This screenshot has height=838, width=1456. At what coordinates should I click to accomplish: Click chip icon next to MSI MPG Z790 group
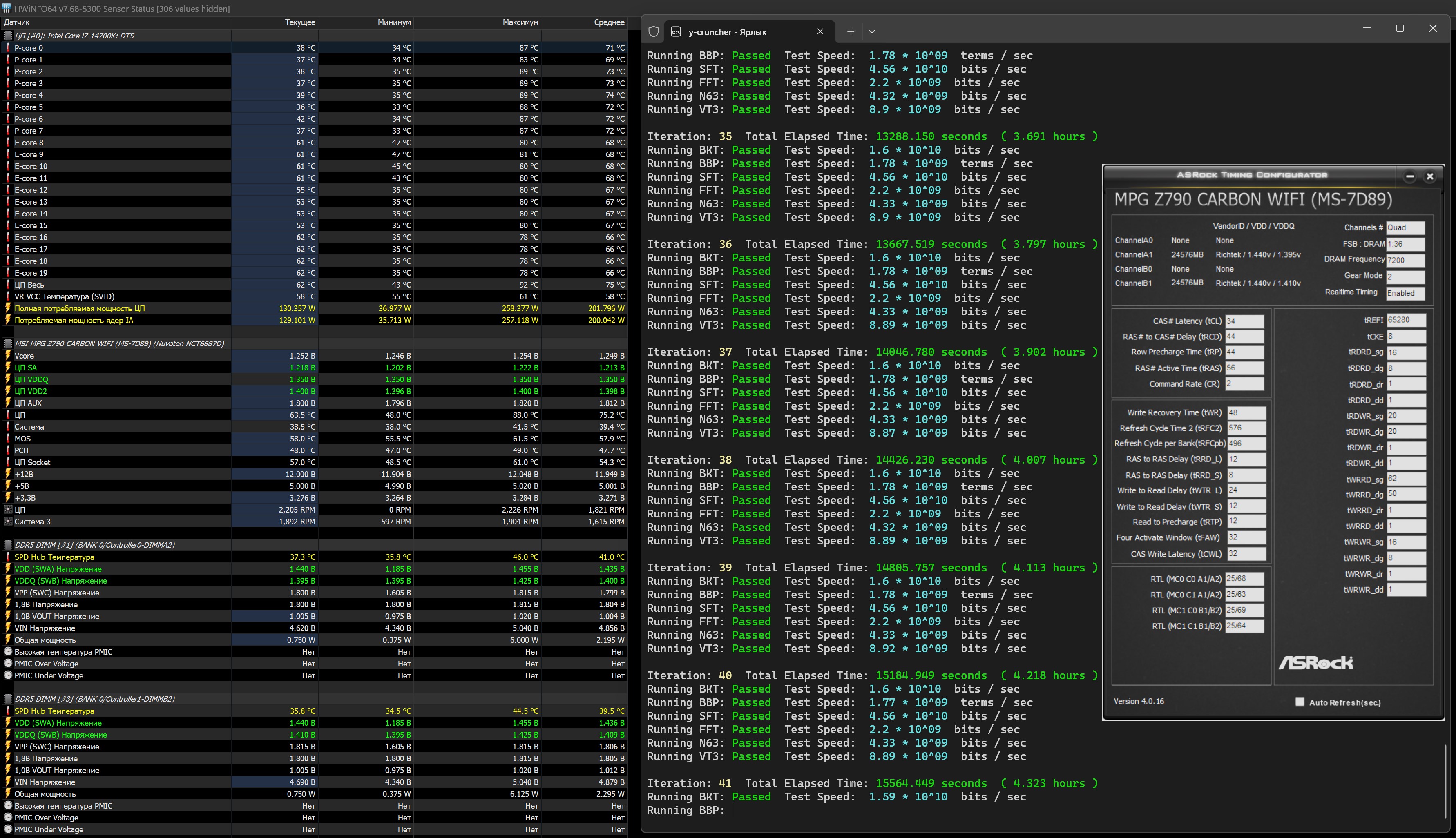pyautogui.click(x=7, y=343)
